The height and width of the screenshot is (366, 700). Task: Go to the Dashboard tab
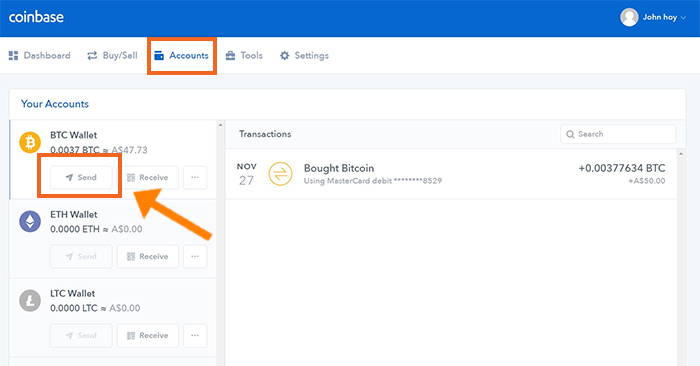point(40,55)
